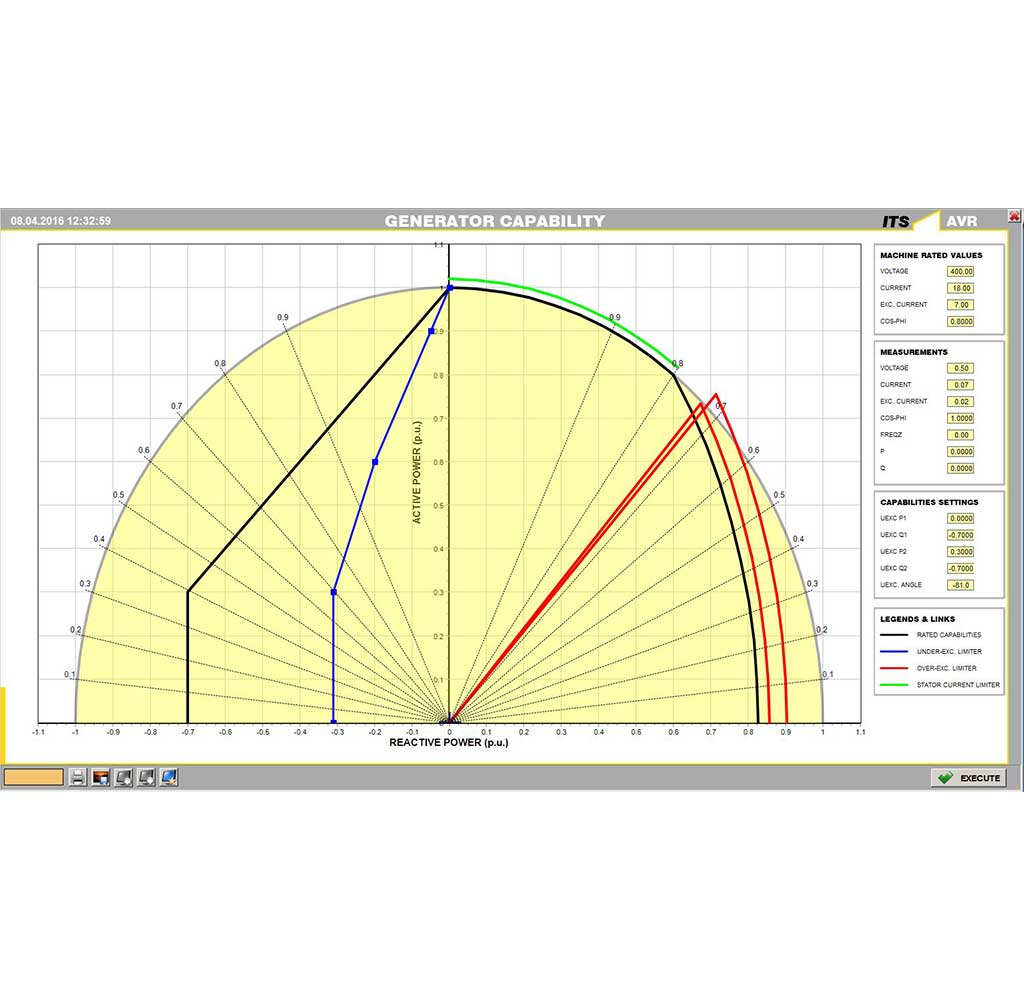Click the ITS logo in header
Viewport: 1024px width, 1000px height.
895,221
